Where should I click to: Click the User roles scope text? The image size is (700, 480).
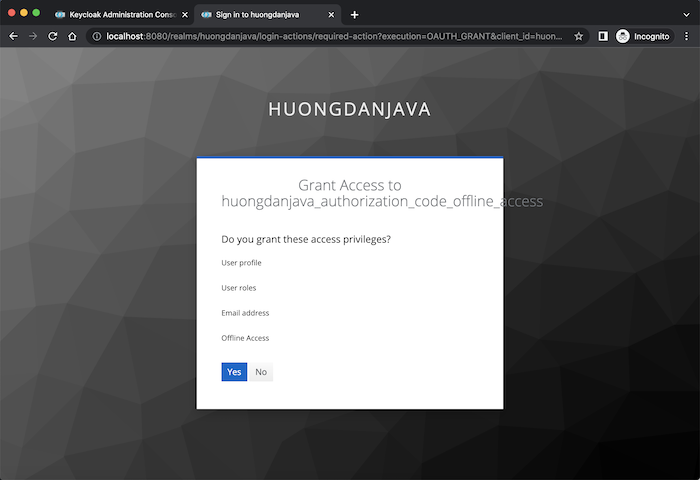(239, 288)
